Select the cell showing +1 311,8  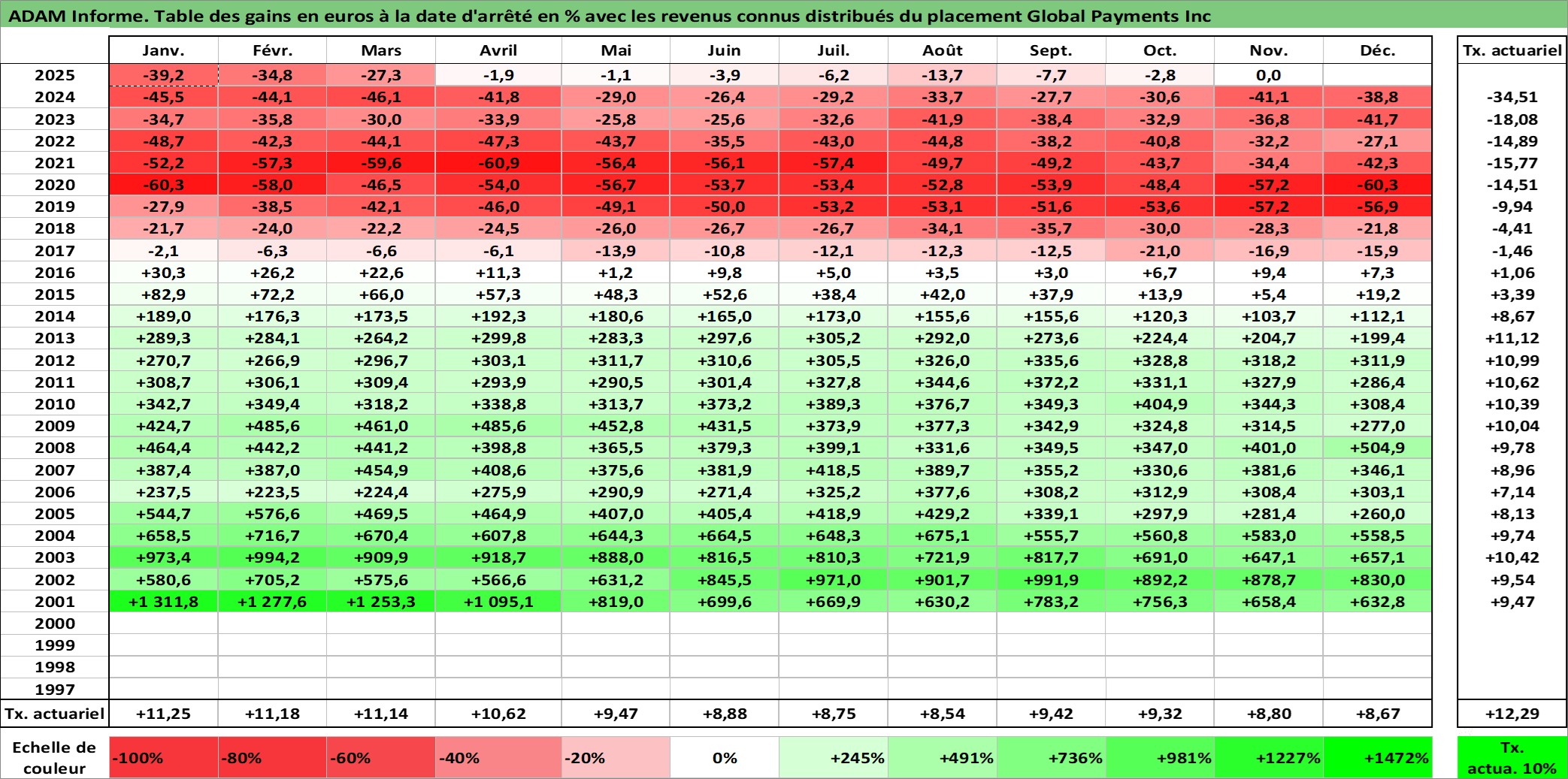coord(163,602)
